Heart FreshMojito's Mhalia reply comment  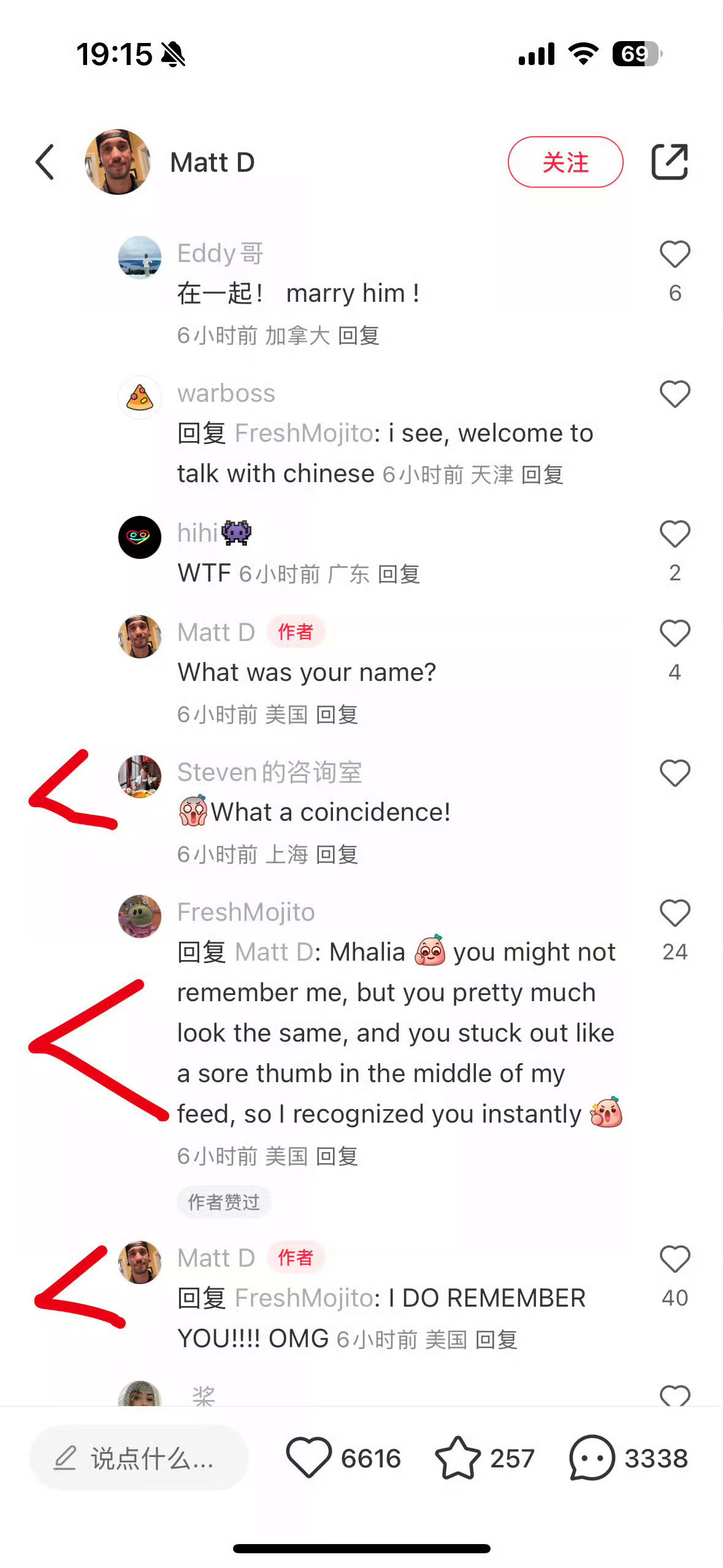675,913
